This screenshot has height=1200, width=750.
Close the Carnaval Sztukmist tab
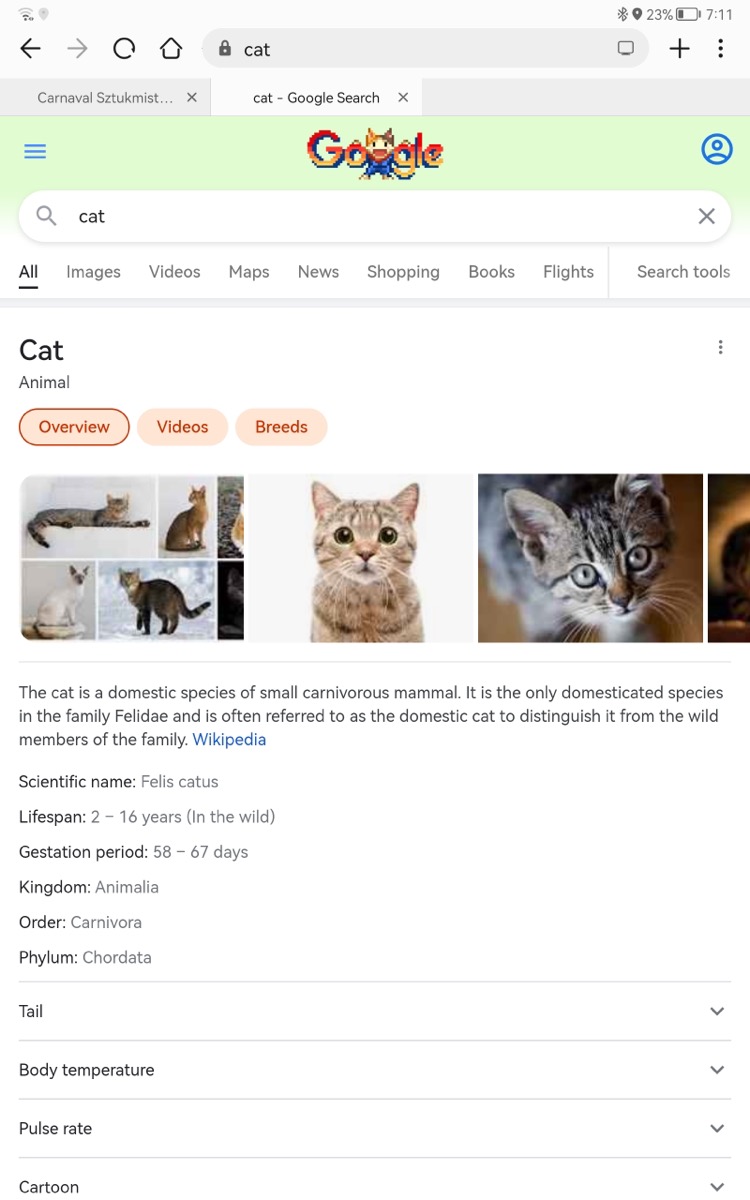(192, 98)
